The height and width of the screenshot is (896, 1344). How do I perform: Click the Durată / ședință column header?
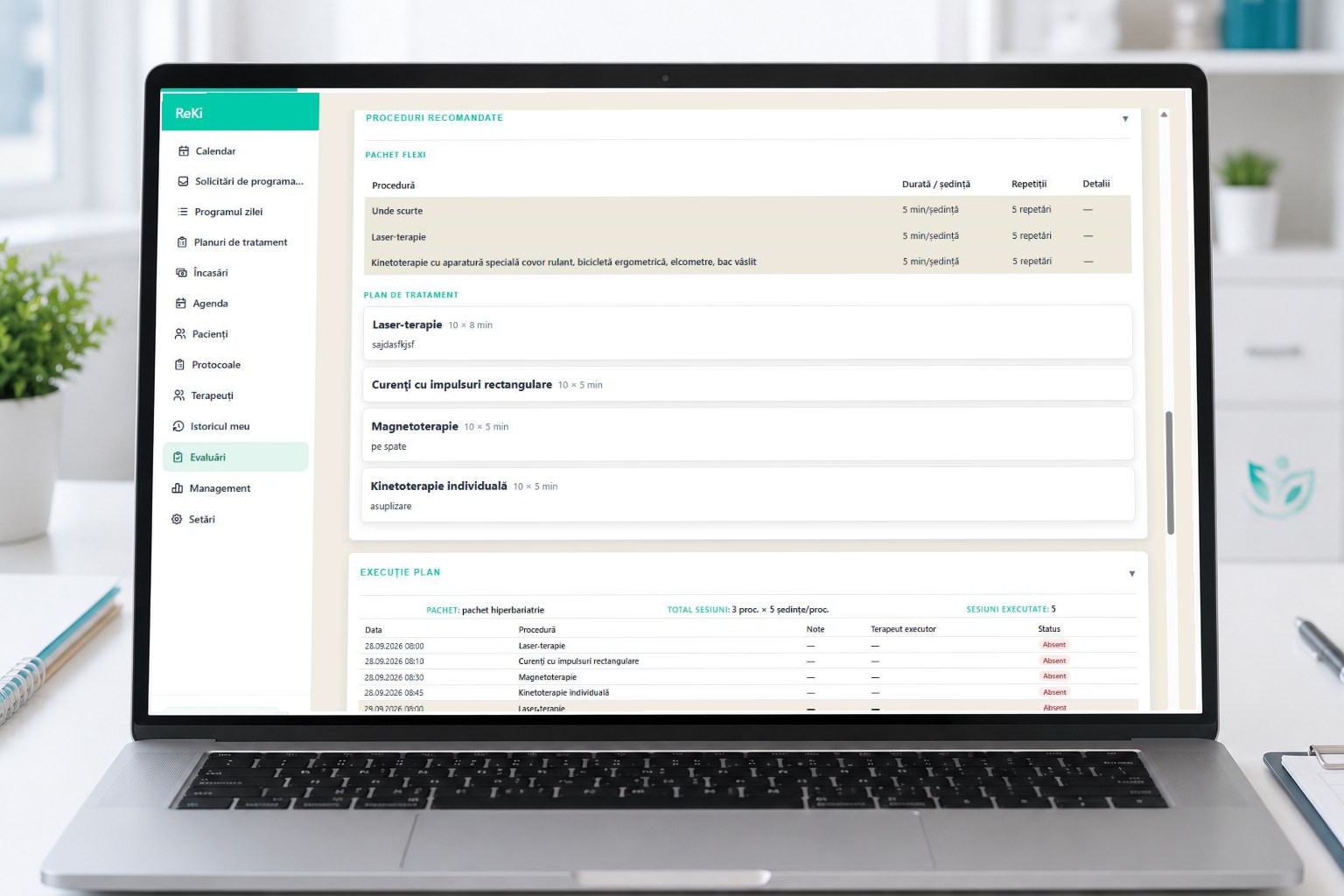[x=936, y=185]
